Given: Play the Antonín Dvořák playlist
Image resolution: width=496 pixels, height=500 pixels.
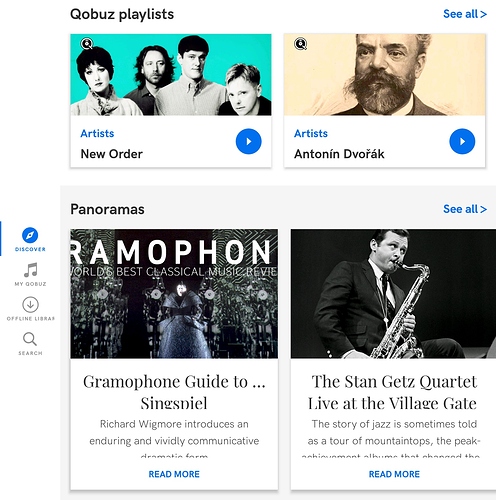Looking at the screenshot, I should (x=462, y=141).
